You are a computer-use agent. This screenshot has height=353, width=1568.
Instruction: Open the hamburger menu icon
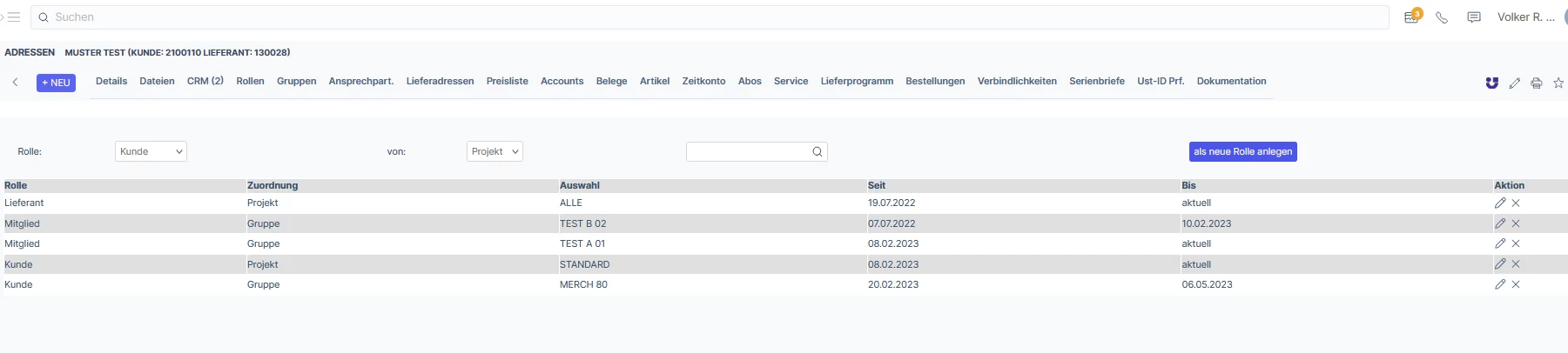(13, 17)
